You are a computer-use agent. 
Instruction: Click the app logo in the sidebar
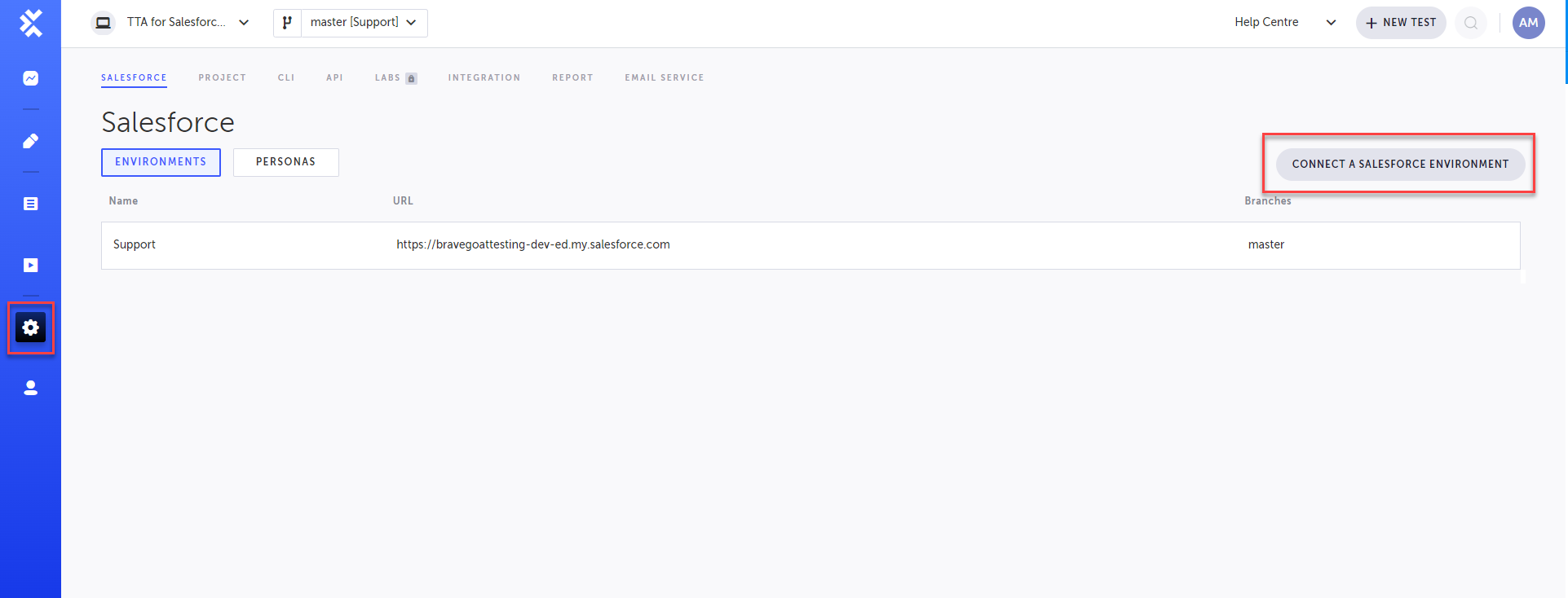31,23
